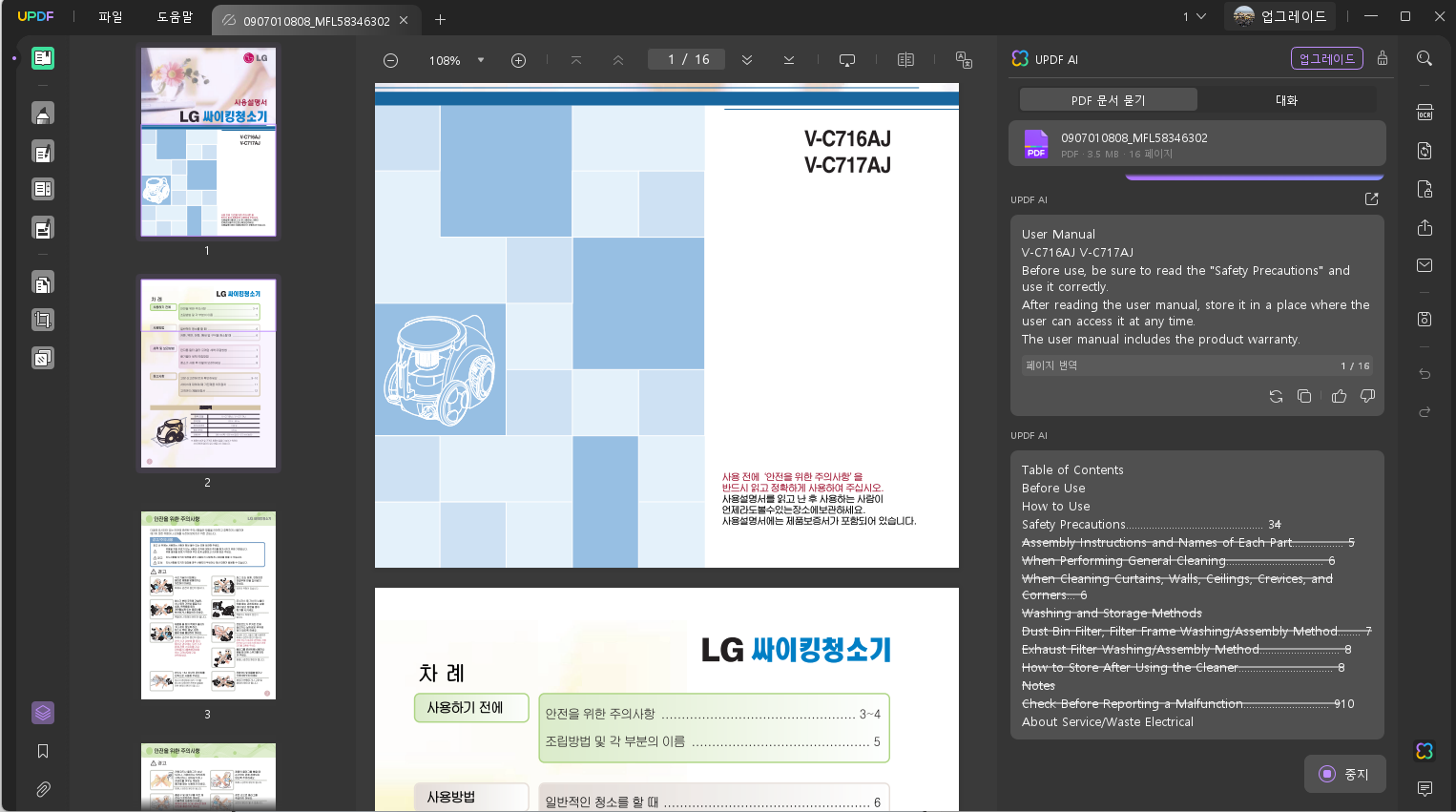Select page 3 thumbnail
This screenshot has width=1456, height=812.
[208, 605]
